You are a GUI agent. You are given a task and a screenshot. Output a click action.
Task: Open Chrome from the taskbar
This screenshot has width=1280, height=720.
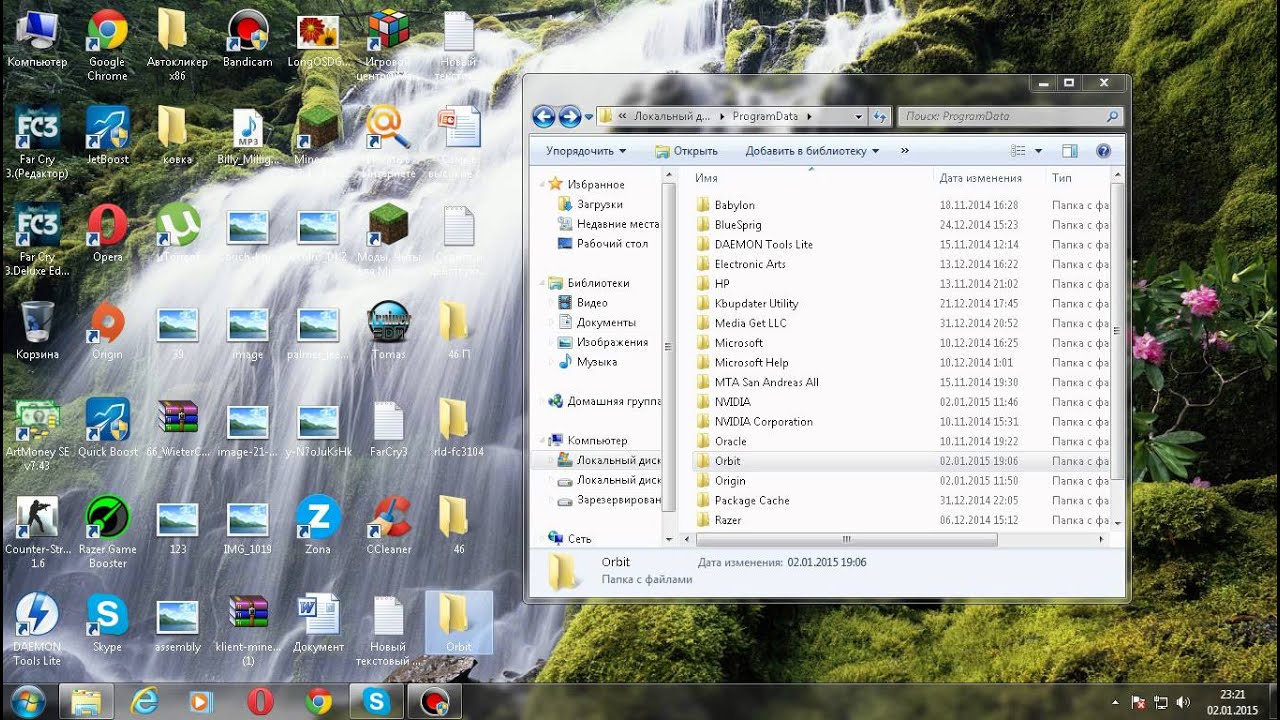[x=319, y=702]
